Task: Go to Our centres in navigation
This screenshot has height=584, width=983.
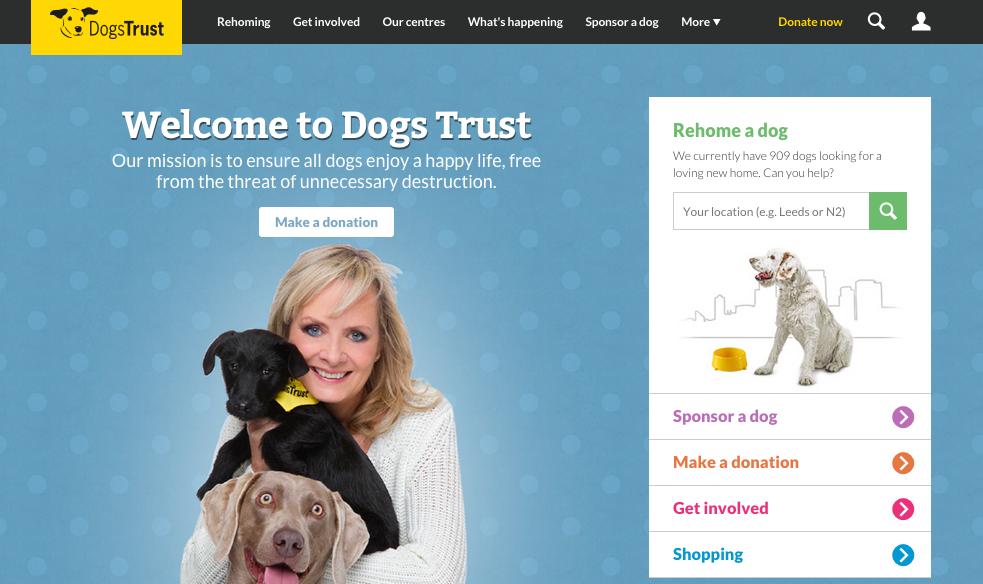Action: click(x=413, y=22)
